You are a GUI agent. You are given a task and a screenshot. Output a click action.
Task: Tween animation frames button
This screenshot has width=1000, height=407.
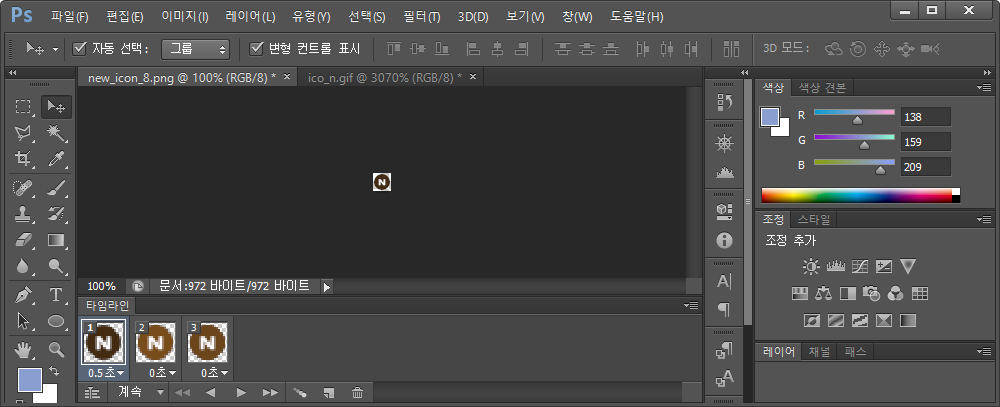tap(300, 392)
